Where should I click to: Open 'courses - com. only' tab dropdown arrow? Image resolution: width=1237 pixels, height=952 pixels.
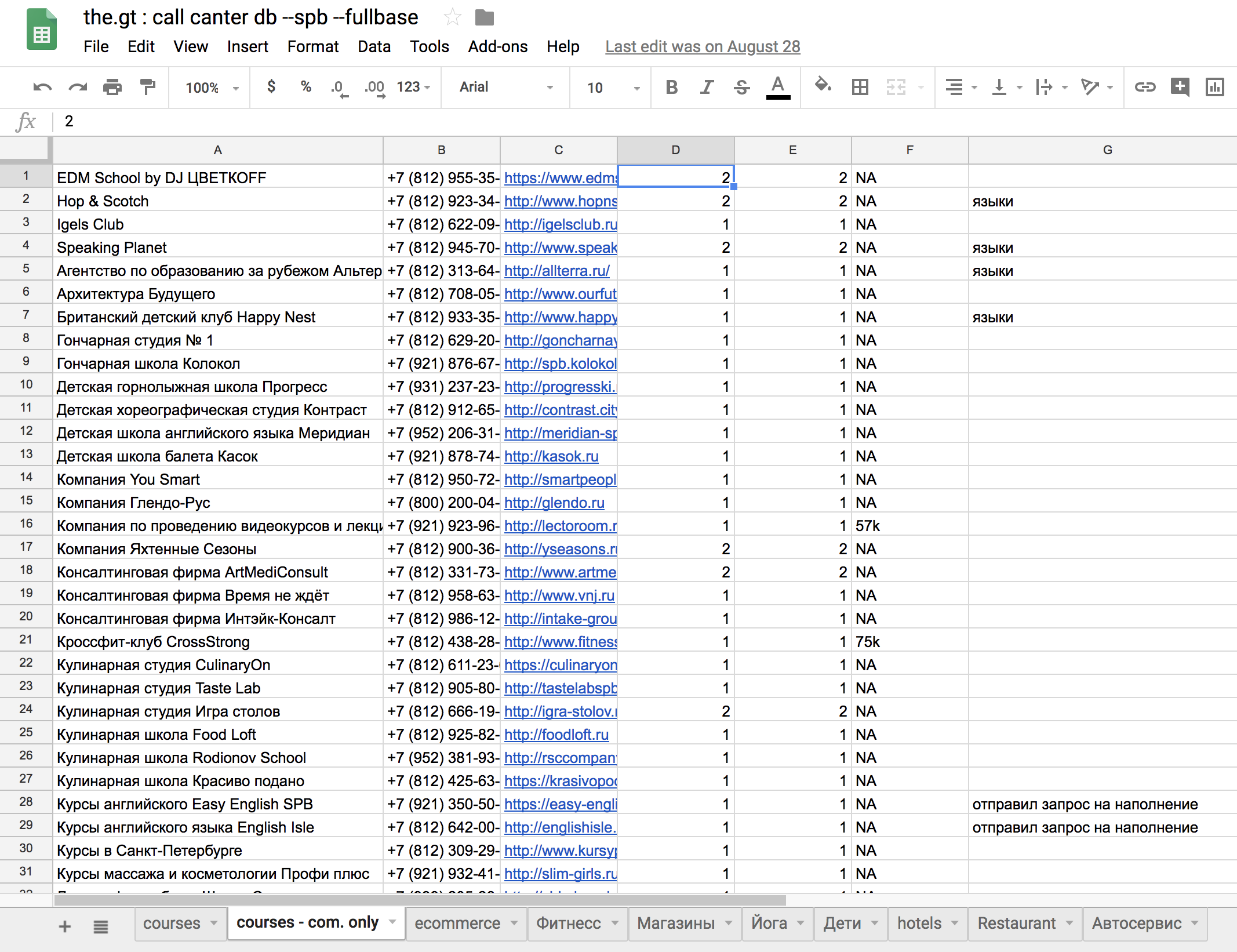[392, 922]
